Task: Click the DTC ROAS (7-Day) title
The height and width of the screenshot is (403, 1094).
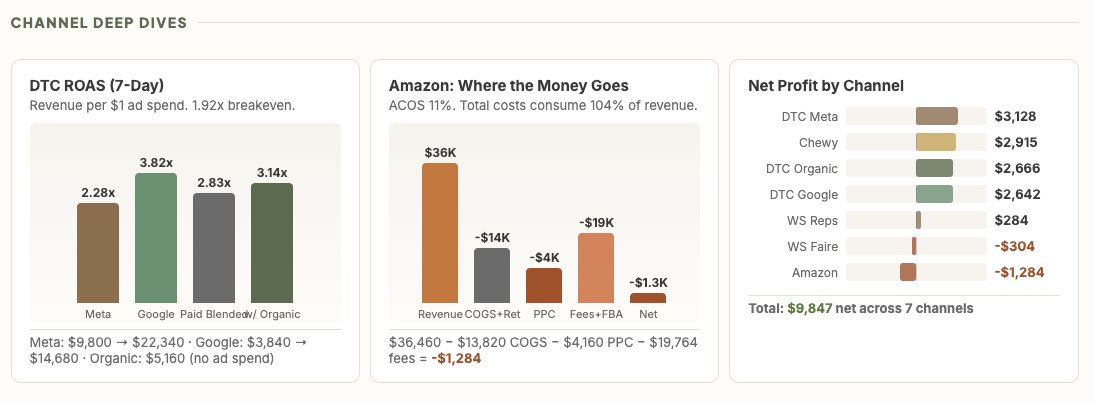Action: point(97,86)
